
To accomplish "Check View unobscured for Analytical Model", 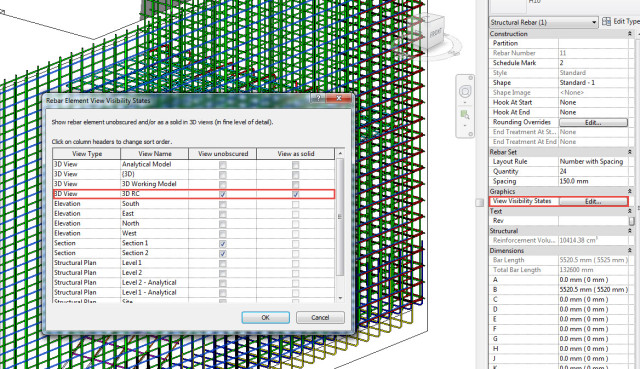I will 222,165.
